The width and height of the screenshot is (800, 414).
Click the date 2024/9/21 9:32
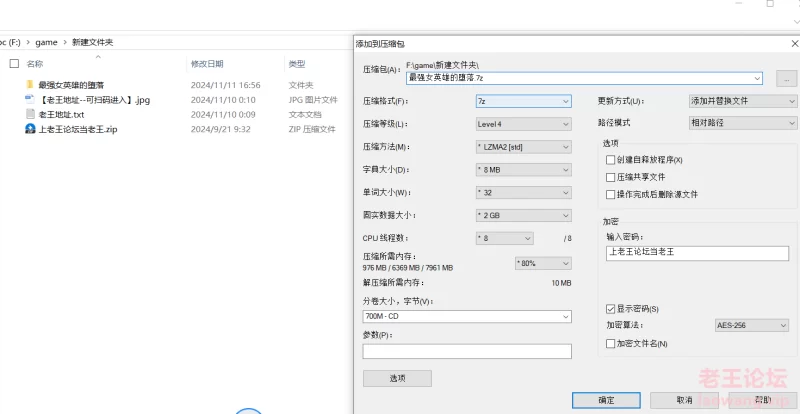pyautogui.click(x=220, y=129)
